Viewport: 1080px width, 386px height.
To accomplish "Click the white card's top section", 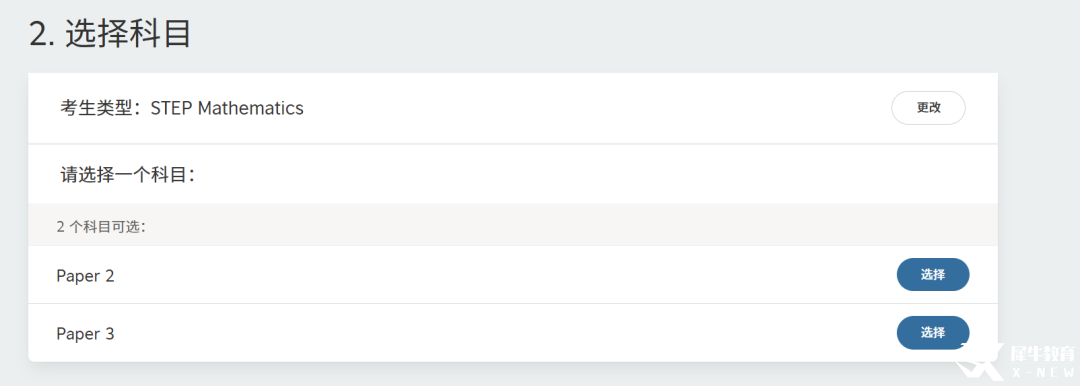I will tap(513, 108).
